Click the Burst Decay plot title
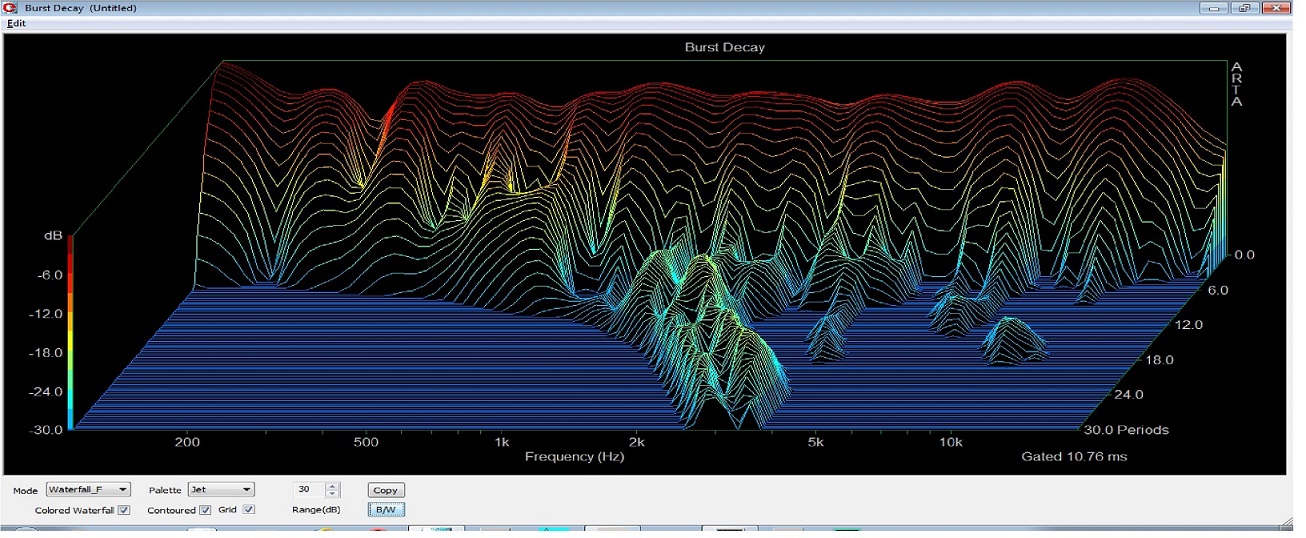 point(724,47)
